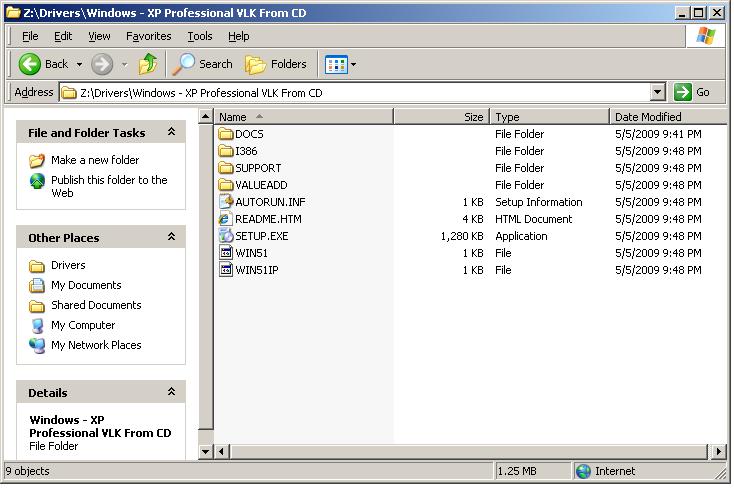Select the SETUP.EXE file name

(x=262, y=236)
